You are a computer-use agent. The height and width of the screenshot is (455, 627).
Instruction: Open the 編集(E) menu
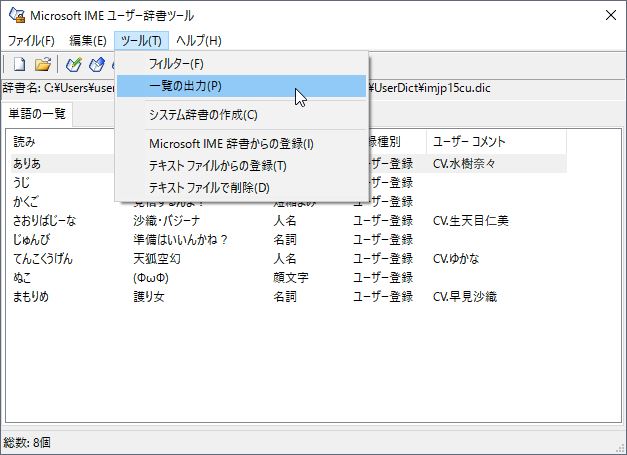88,41
